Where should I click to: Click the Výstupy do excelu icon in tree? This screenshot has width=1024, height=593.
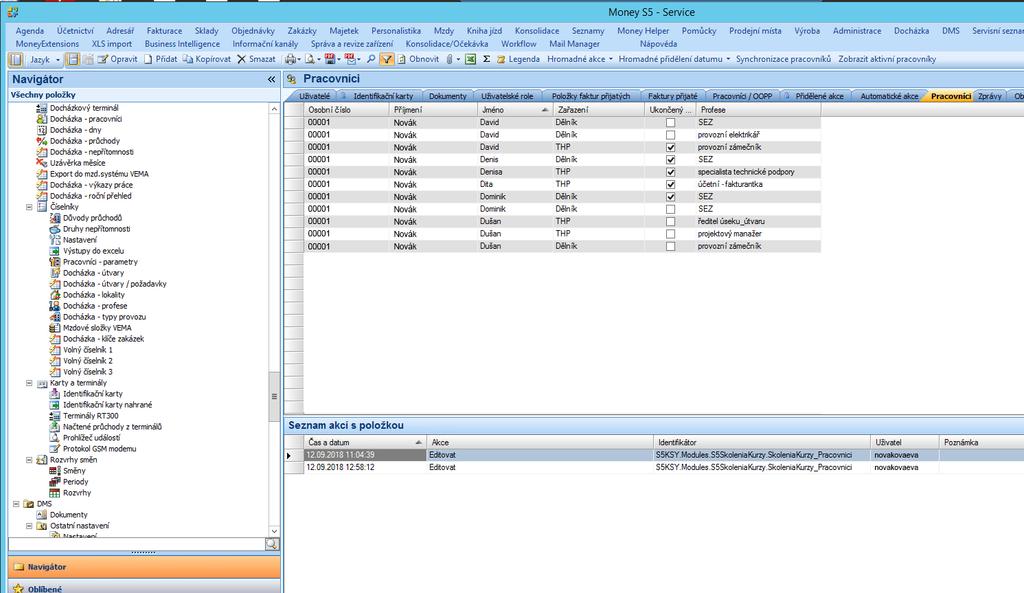55,251
